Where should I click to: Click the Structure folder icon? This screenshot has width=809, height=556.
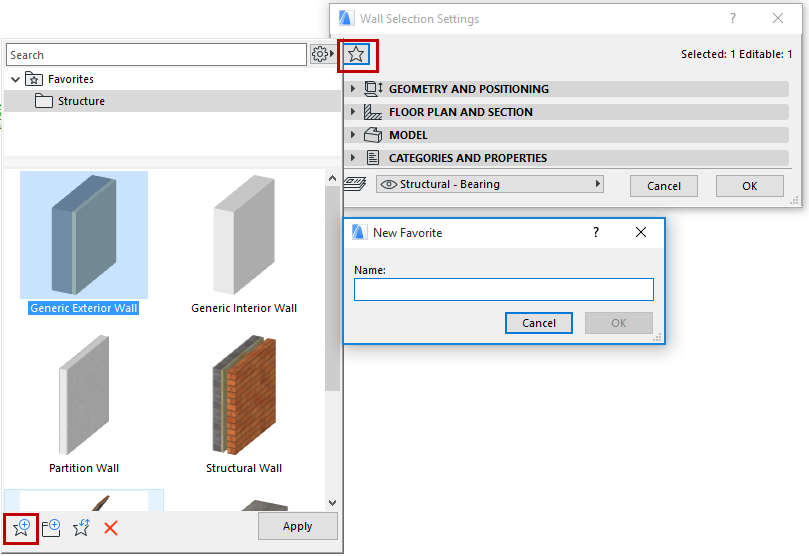pyautogui.click(x=44, y=101)
